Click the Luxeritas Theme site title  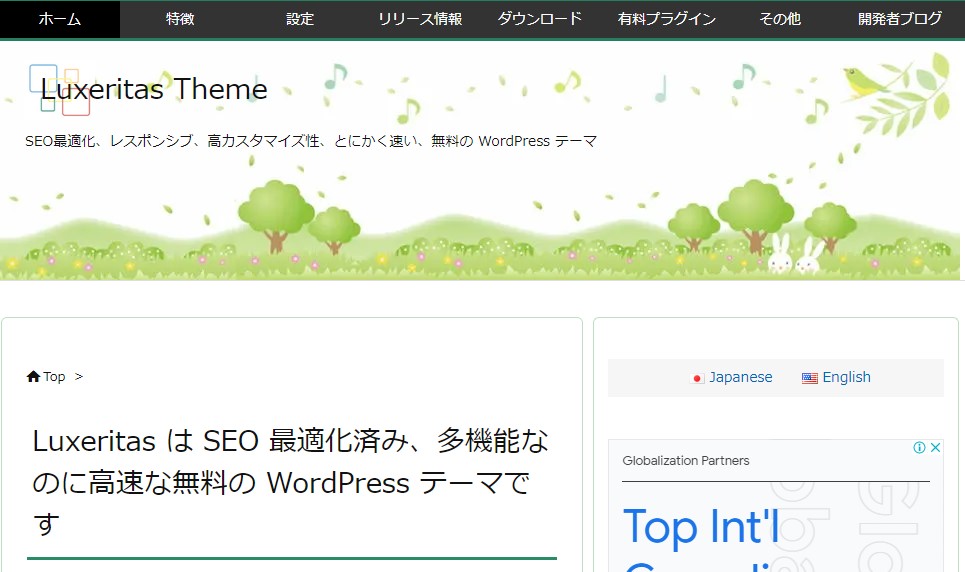pyautogui.click(x=154, y=90)
